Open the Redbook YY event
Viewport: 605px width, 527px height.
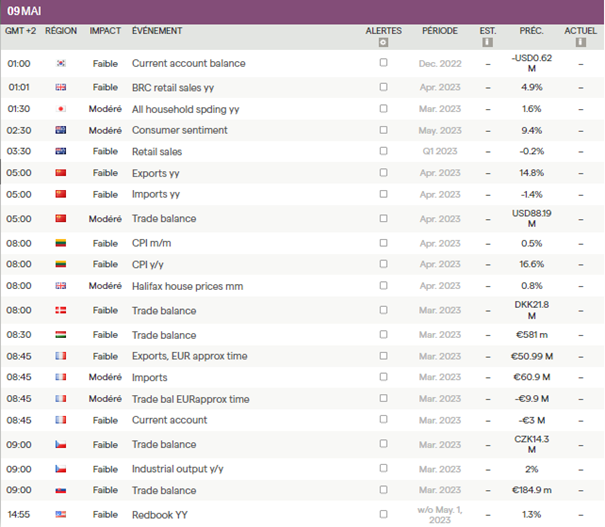click(160, 515)
